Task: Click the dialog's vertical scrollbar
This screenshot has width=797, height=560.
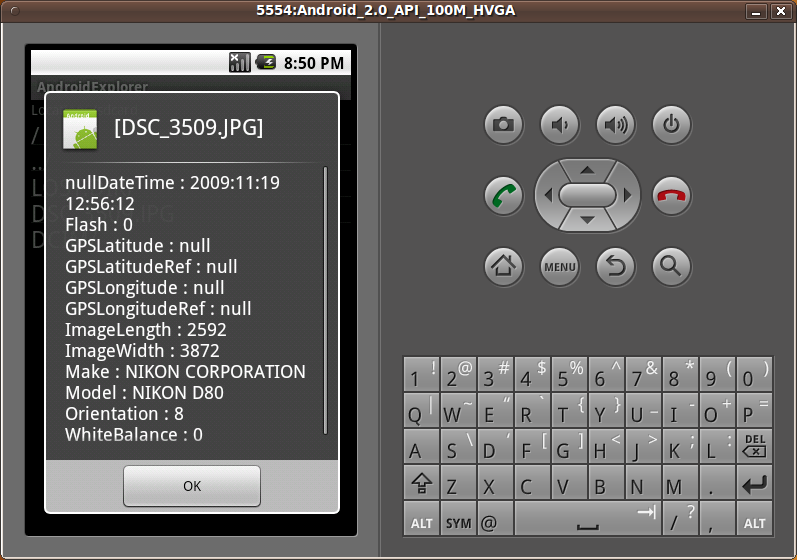Action: (325, 300)
